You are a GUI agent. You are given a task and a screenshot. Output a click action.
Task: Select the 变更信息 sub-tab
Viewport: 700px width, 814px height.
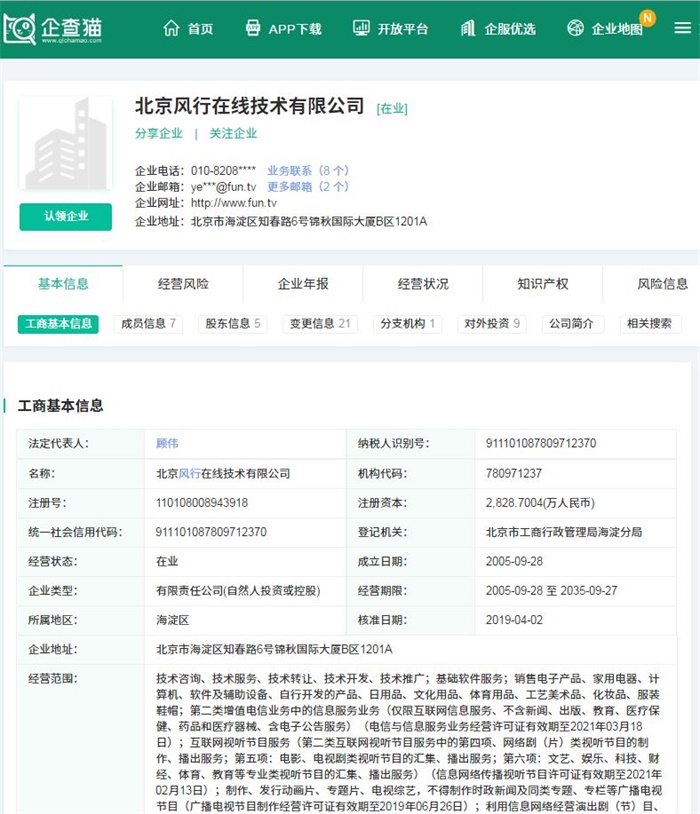318,324
